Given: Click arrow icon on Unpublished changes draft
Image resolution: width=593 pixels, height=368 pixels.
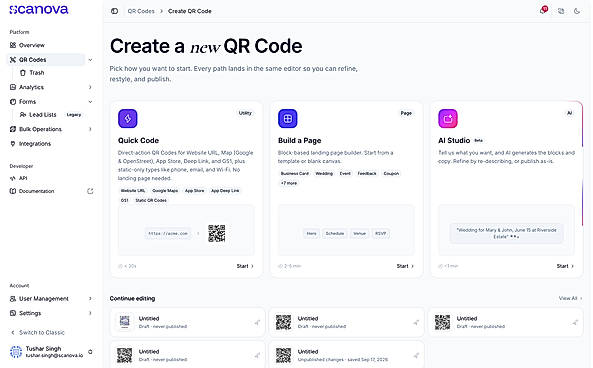Looking at the screenshot, I should [x=416, y=355].
